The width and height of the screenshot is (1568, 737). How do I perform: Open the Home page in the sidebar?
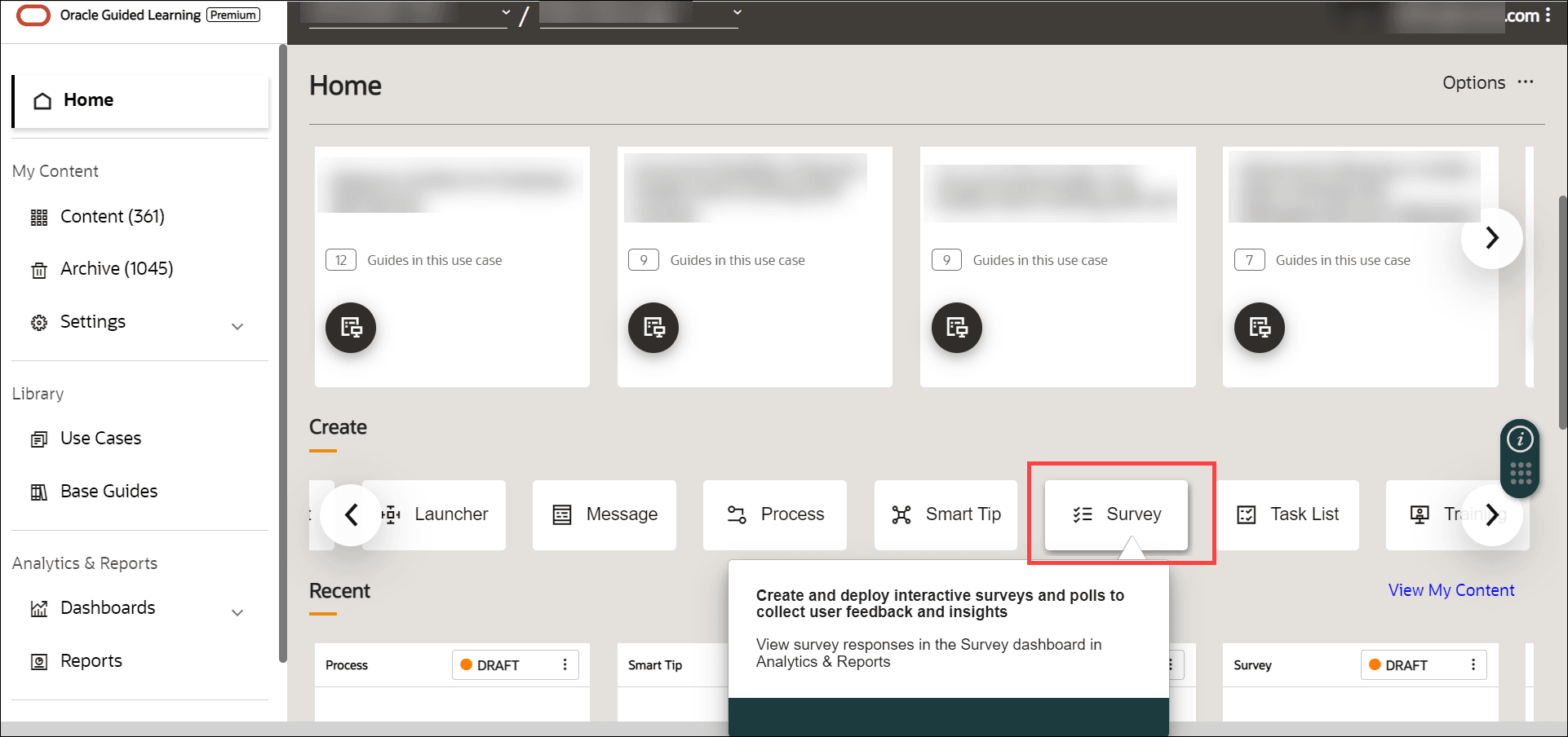(141, 100)
